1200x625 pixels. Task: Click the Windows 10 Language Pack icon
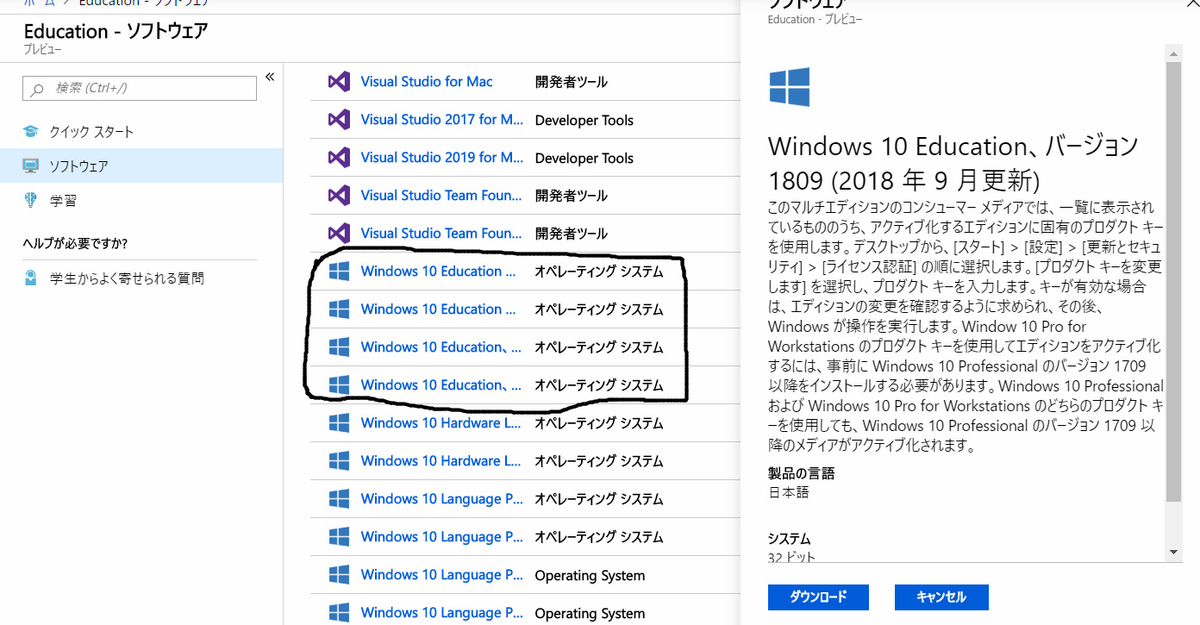339,499
